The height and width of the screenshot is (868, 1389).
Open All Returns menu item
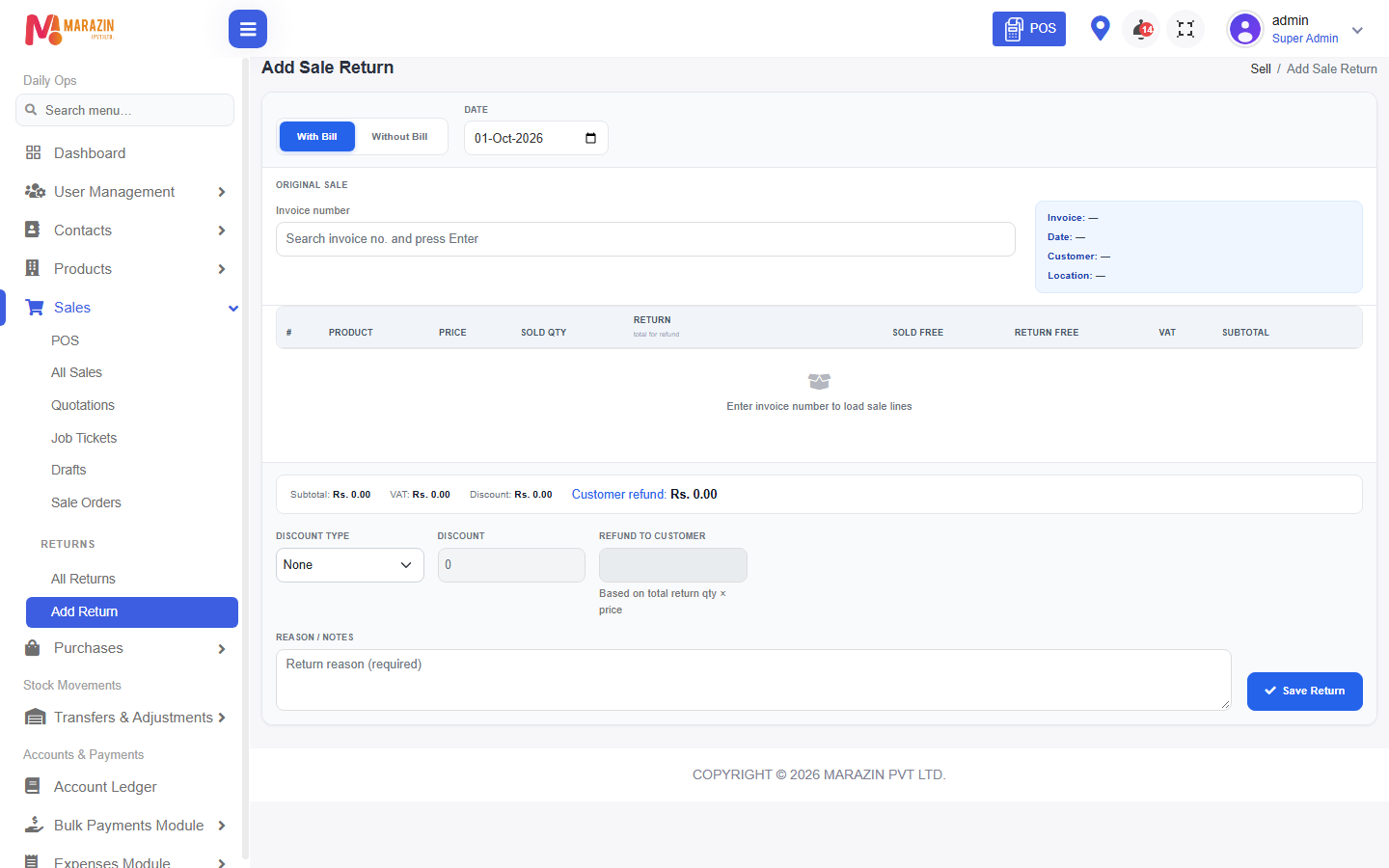(83, 579)
